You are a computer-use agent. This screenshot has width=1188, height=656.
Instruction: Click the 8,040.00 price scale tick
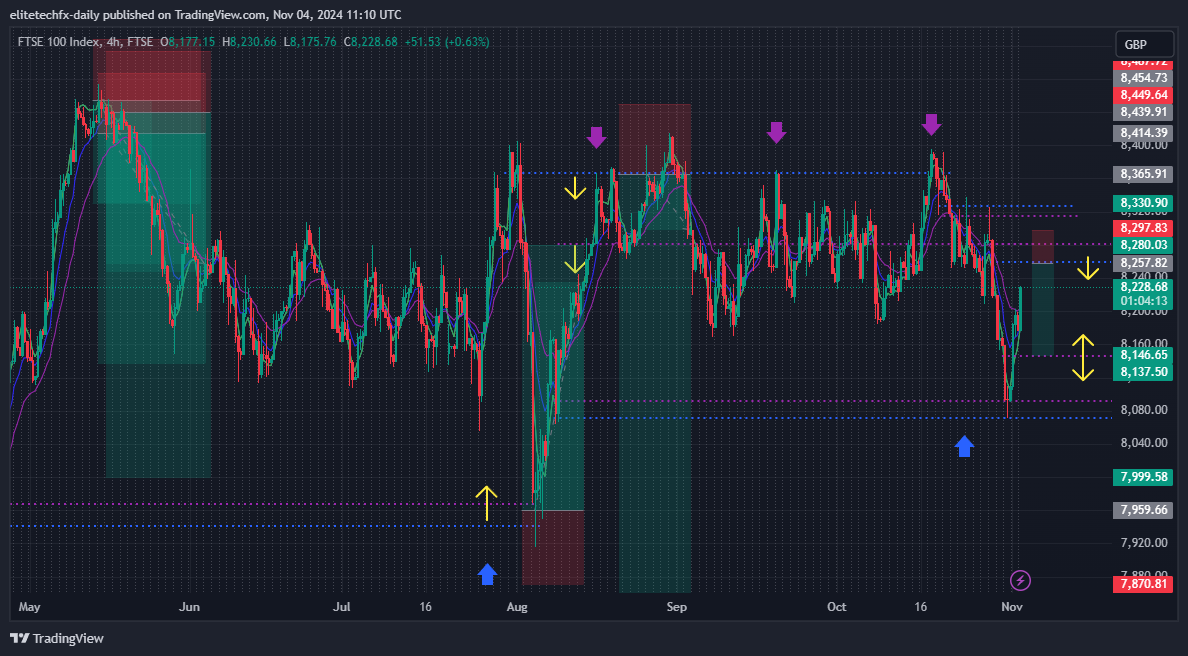point(1143,443)
